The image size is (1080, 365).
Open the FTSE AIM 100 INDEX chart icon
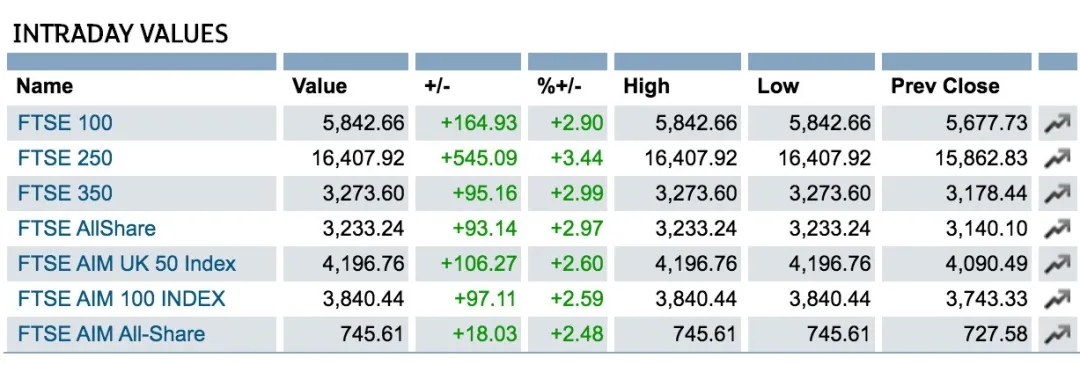(1057, 300)
